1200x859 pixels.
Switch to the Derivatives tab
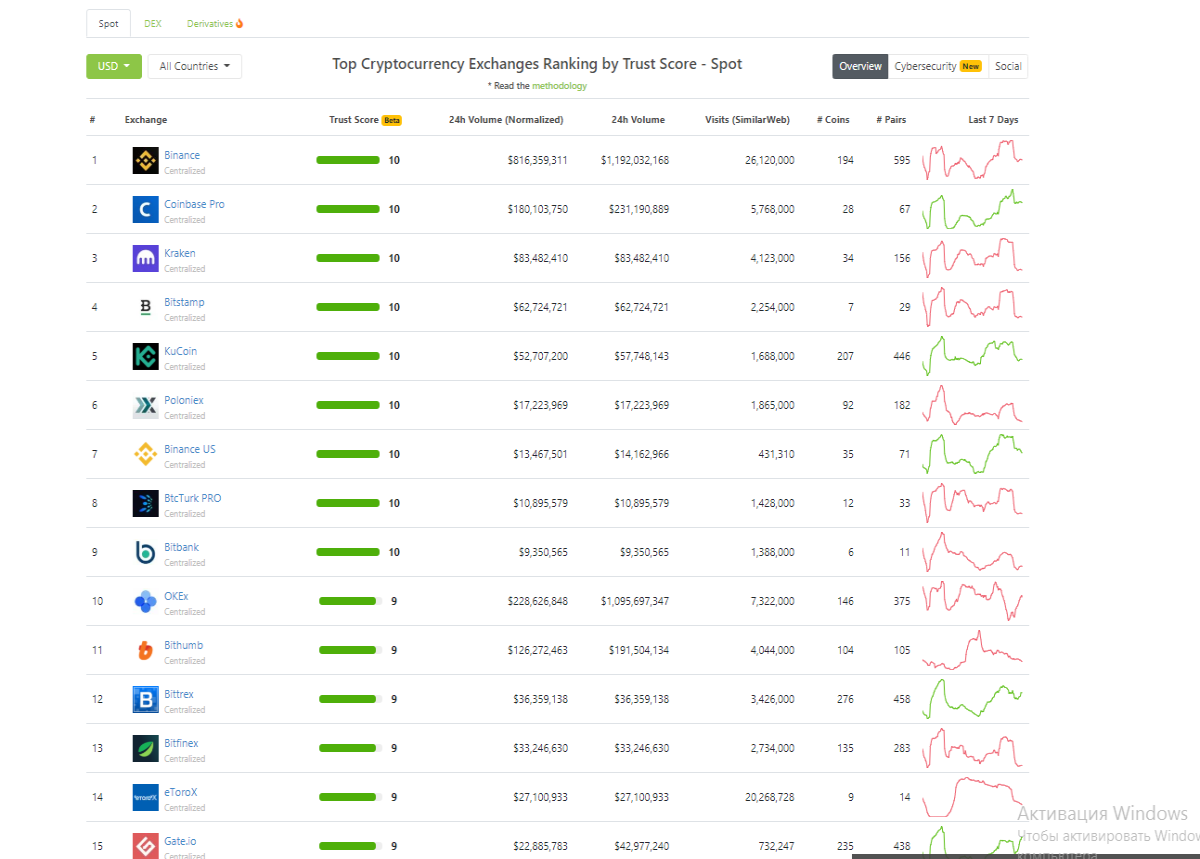click(215, 23)
